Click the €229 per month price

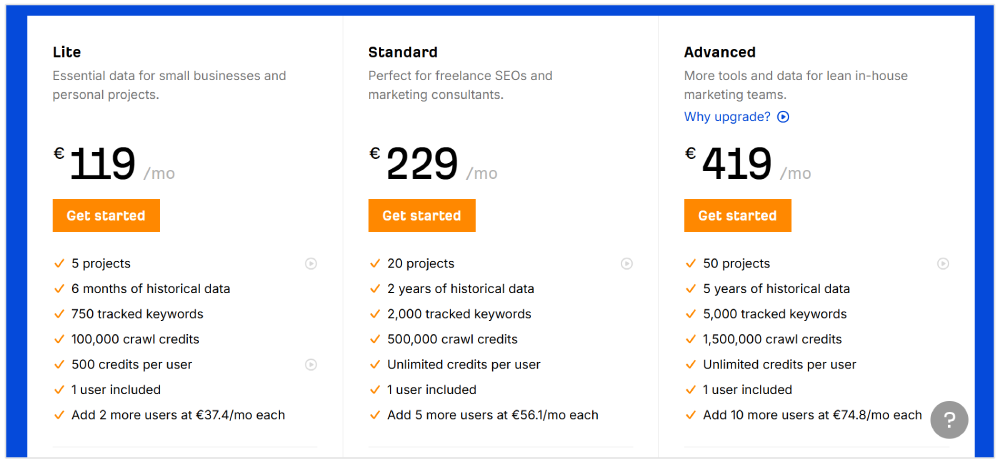422,165
